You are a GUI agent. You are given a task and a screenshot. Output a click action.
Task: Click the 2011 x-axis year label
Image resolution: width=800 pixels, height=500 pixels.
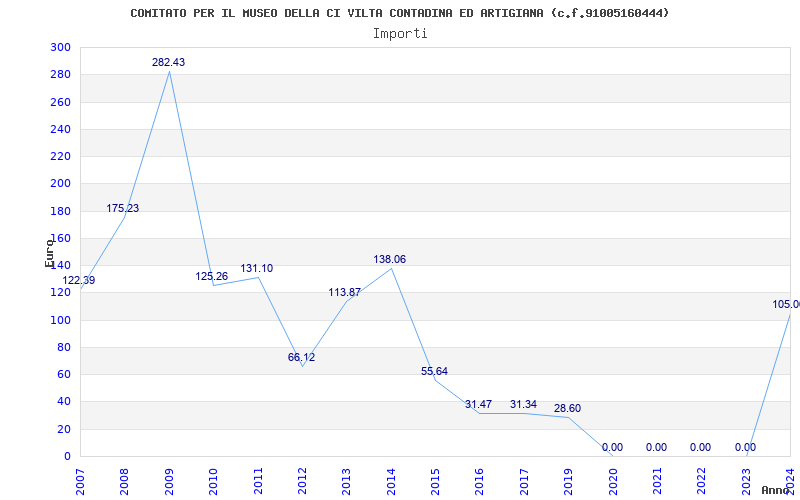tap(258, 481)
